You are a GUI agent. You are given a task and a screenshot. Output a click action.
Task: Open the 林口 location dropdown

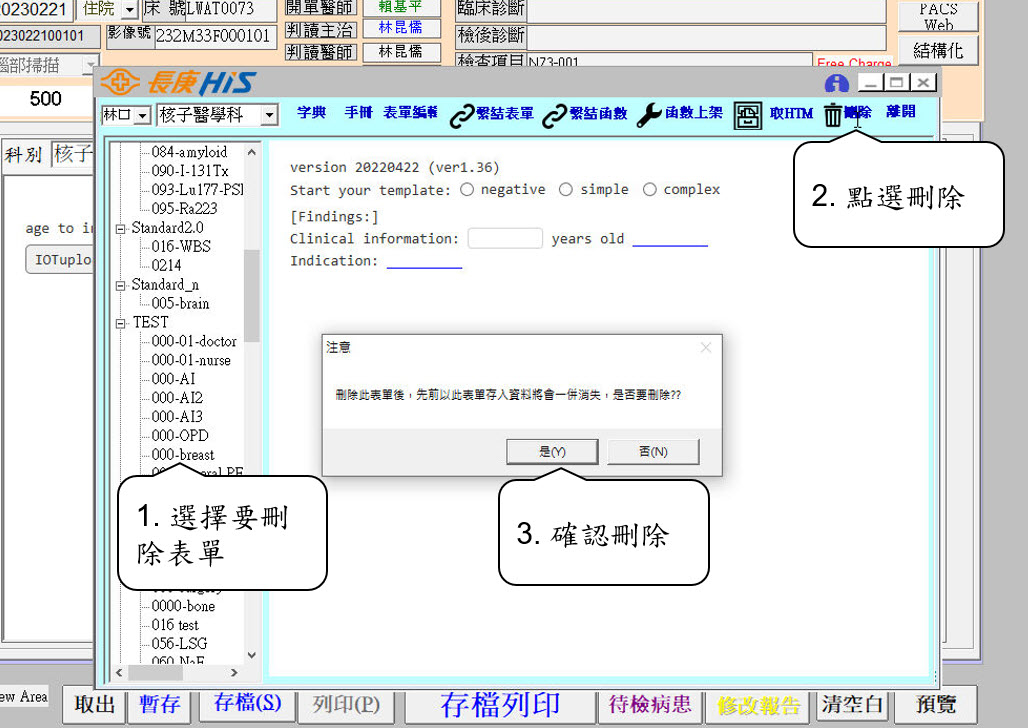pyautogui.click(x=141, y=116)
